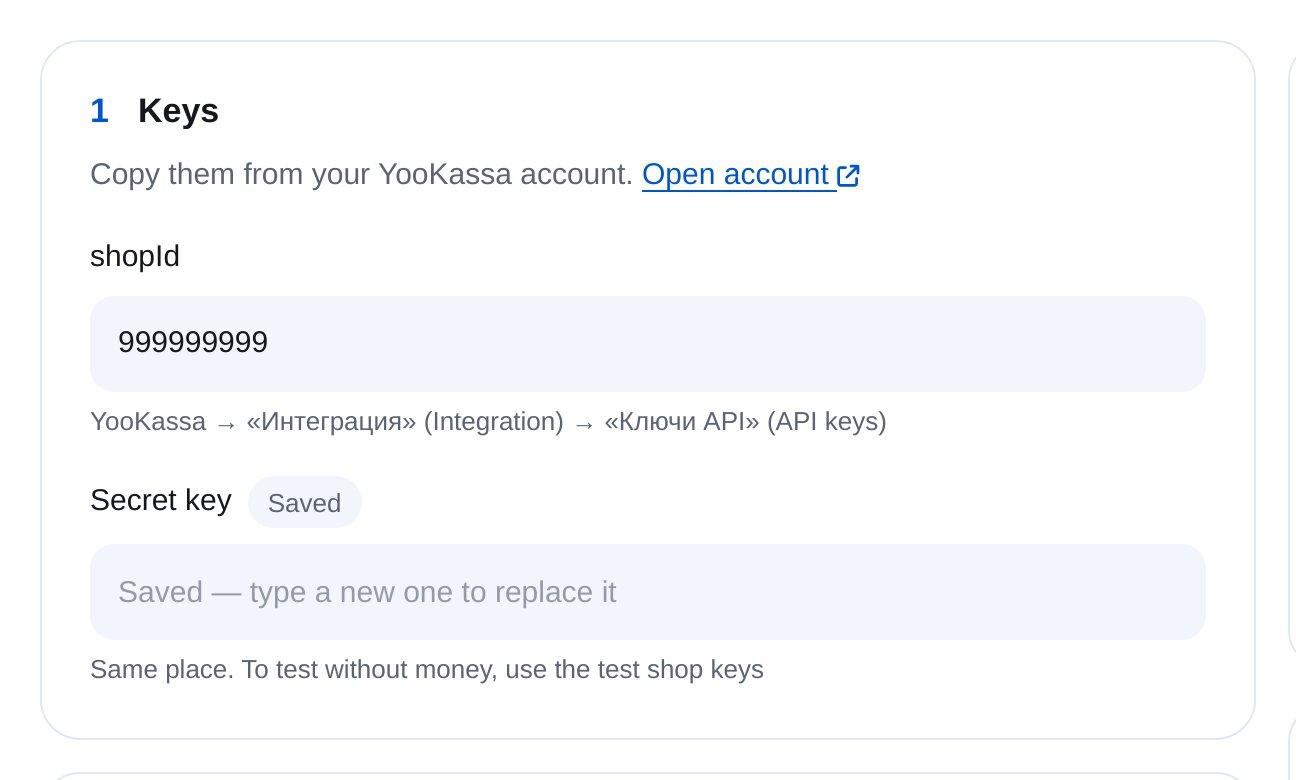Click the 'Secret key' field label
The height and width of the screenshot is (780, 1296).
161,500
